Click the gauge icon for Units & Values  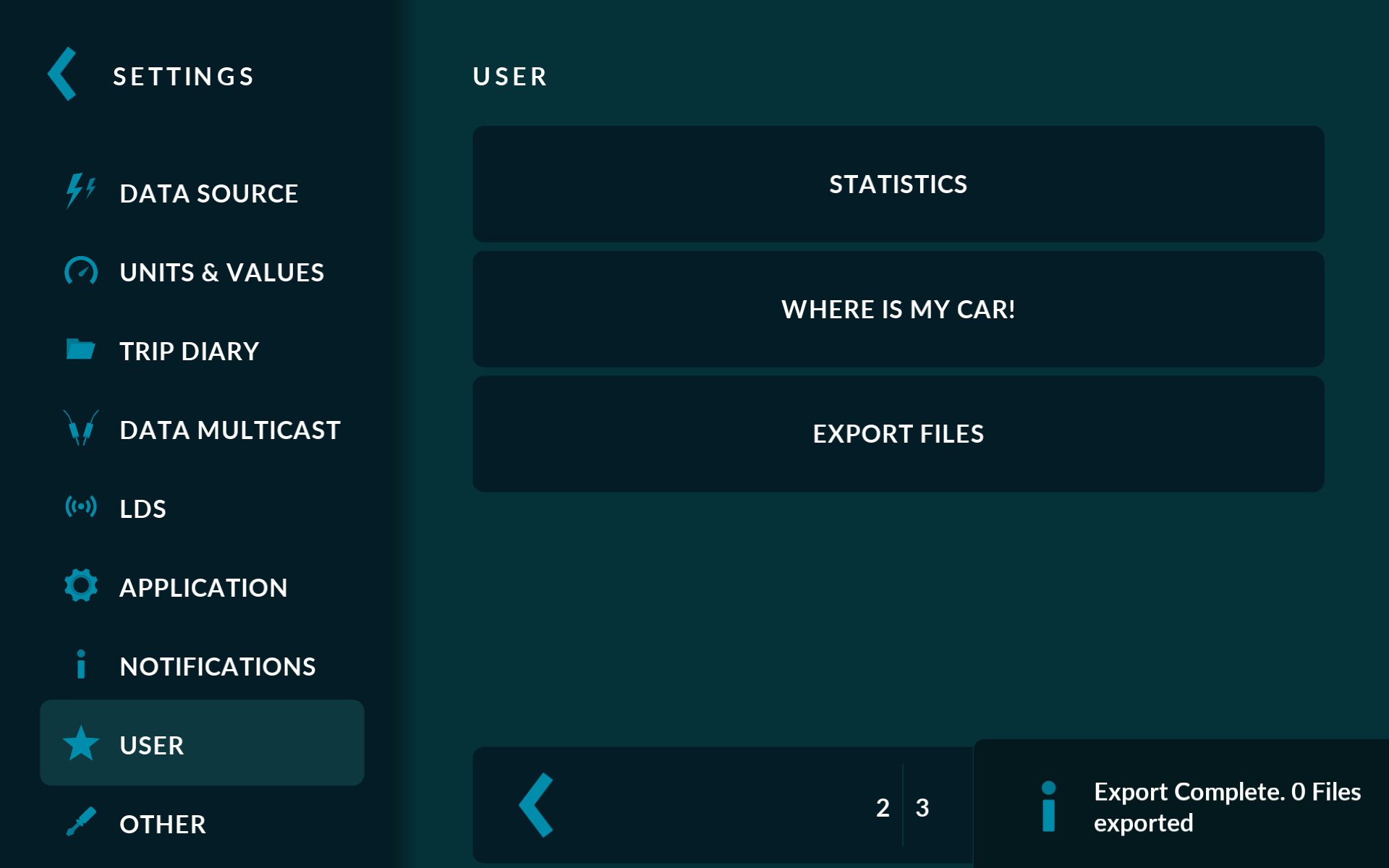click(80, 271)
